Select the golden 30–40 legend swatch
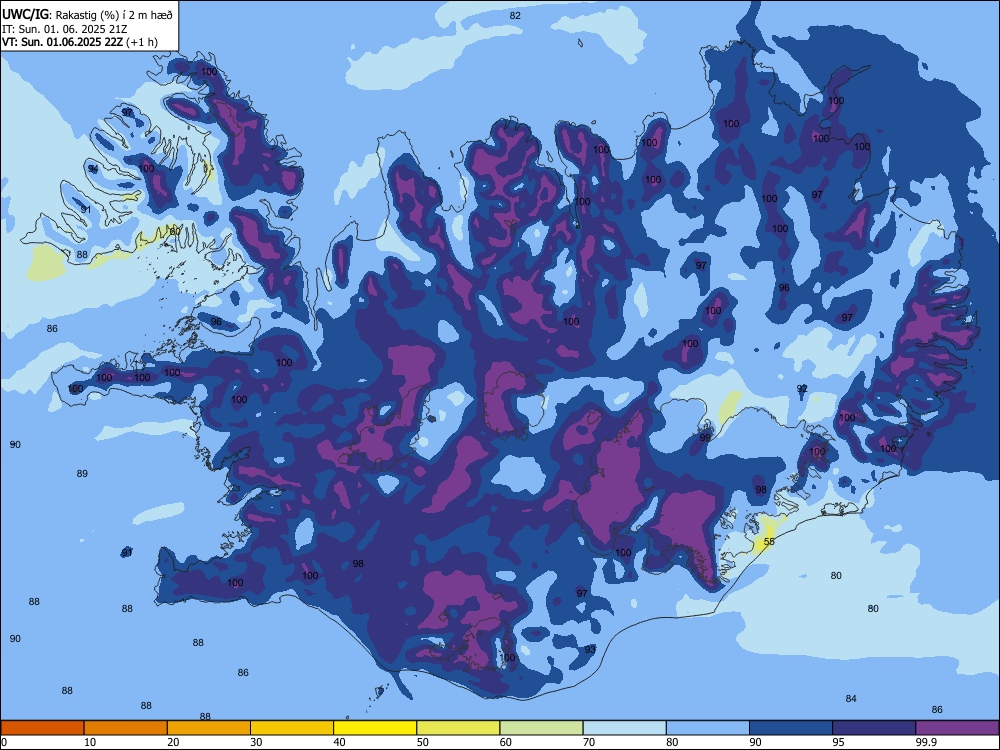The height and width of the screenshot is (750, 1000). pos(292,728)
